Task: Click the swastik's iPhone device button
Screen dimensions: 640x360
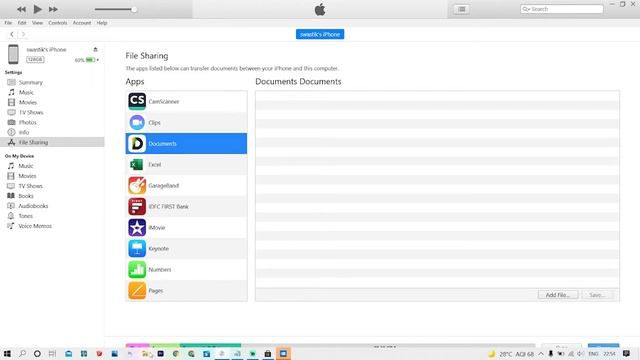Action: pyautogui.click(x=320, y=34)
